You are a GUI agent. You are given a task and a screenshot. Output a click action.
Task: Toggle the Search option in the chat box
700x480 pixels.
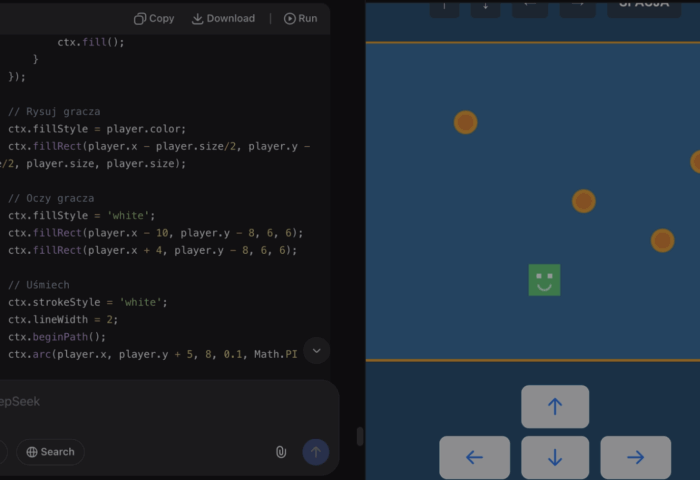click(50, 452)
